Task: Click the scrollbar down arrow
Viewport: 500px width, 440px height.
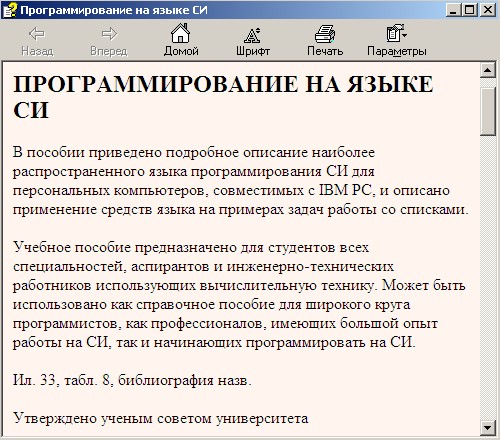Action: tap(488, 427)
